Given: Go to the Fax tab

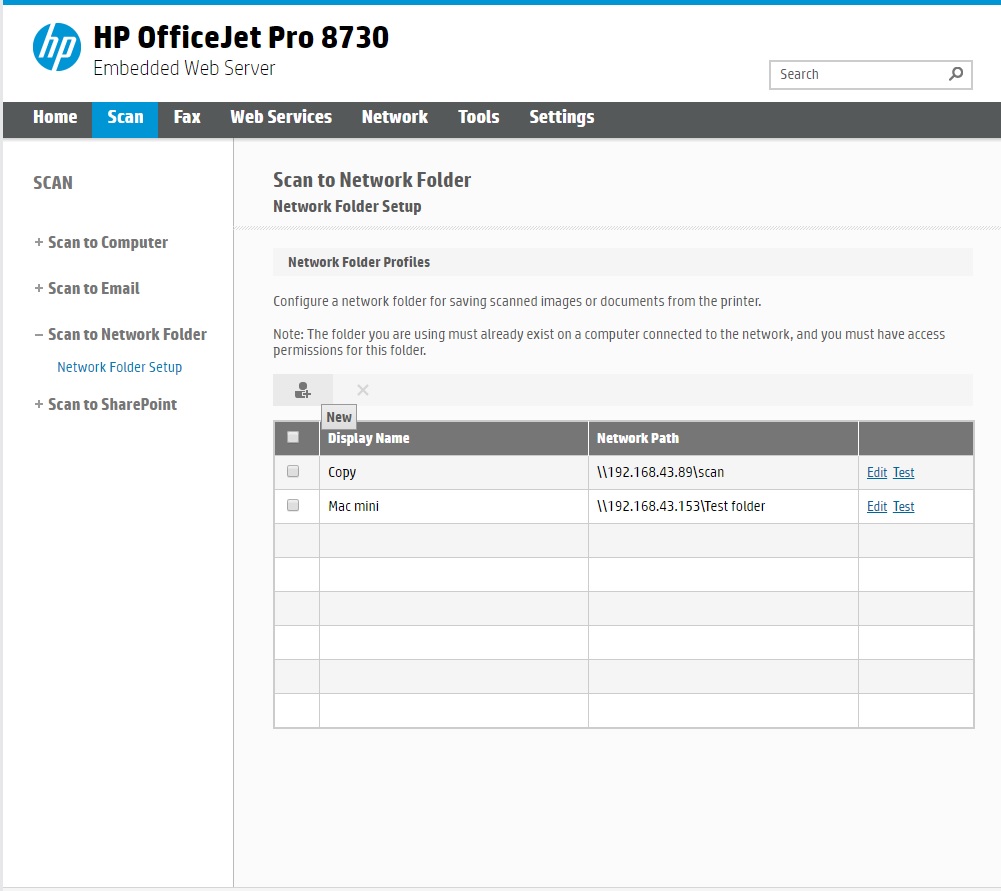Looking at the screenshot, I should (187, 117).
